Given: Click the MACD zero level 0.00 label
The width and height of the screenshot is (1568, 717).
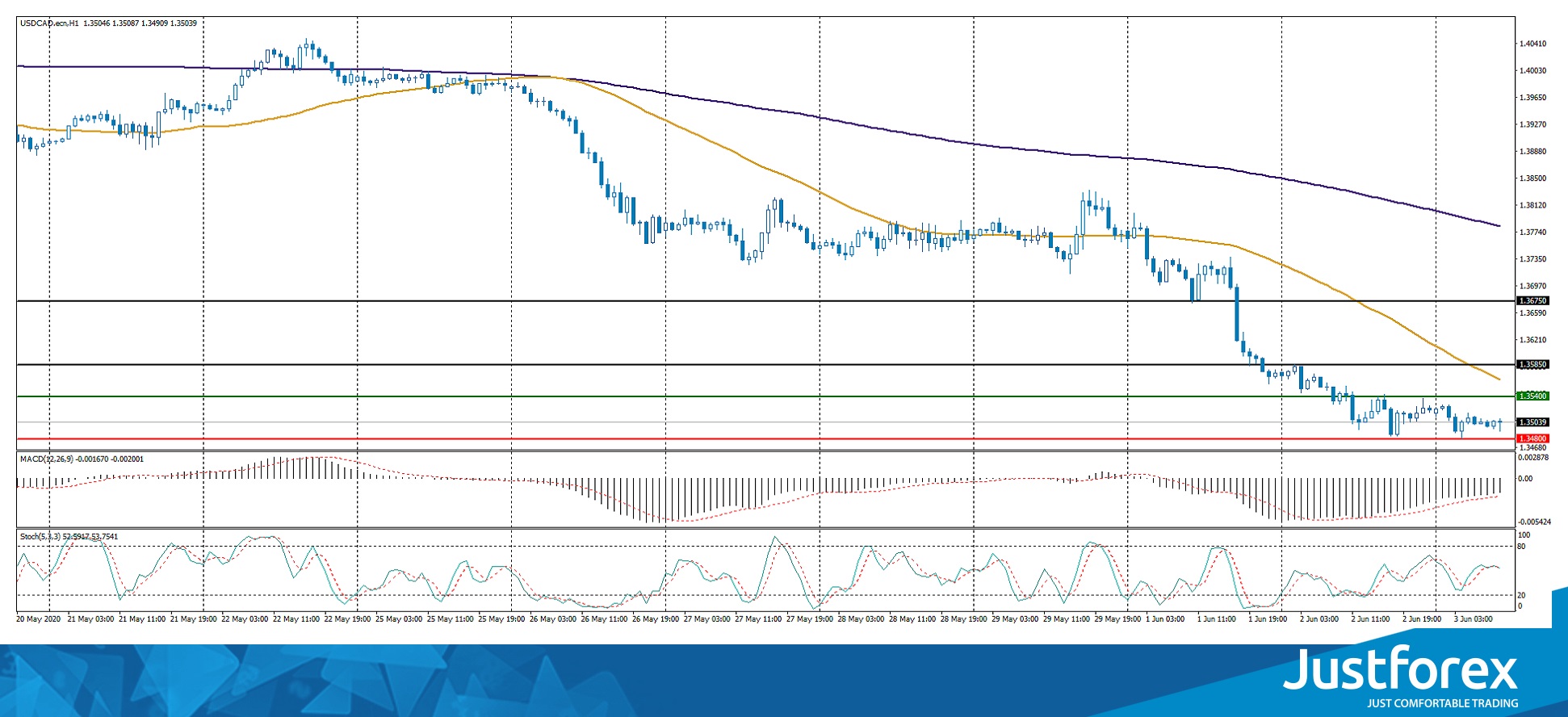Looking at the screenshot, I should pyautogui.click(x=1525, y=479).
